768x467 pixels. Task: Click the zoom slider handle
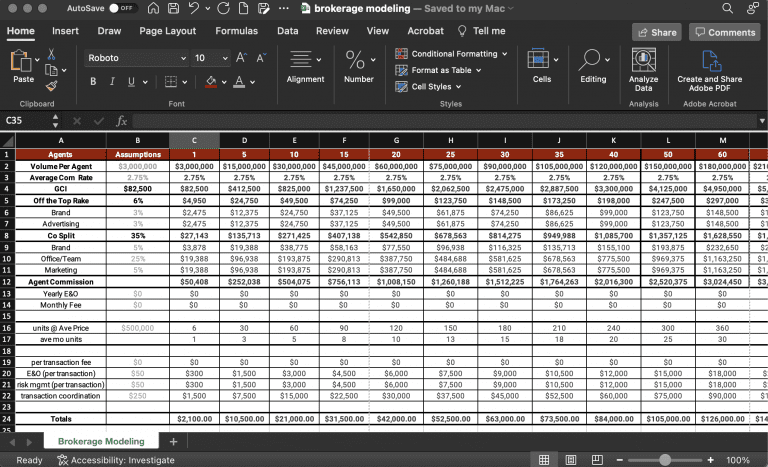(x=665, y=460)
